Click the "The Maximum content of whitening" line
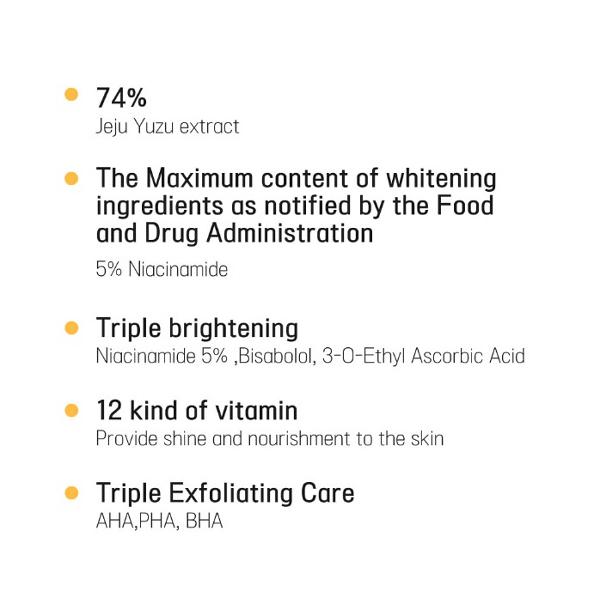This screenshot has width=600, height=600. 296,180
